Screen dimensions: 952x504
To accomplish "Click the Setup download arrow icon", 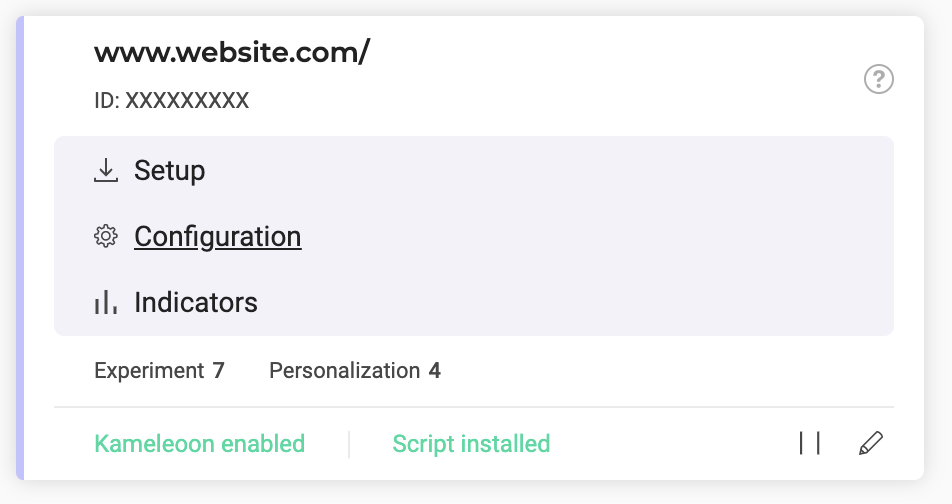I will click(105, 171).
